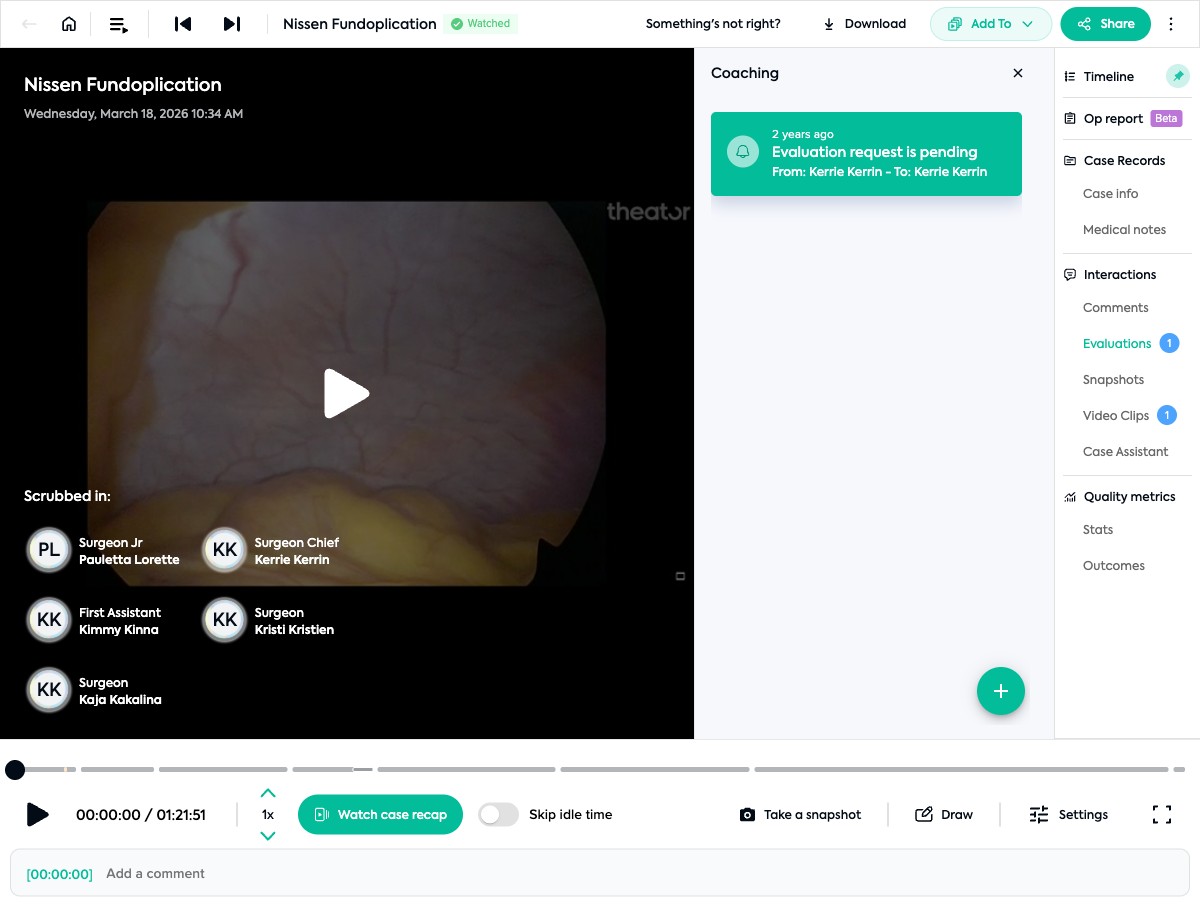This screenshot has height=919, width=1200.
Task: Toggle Skip idle time switch
Action: pos(498,814)
